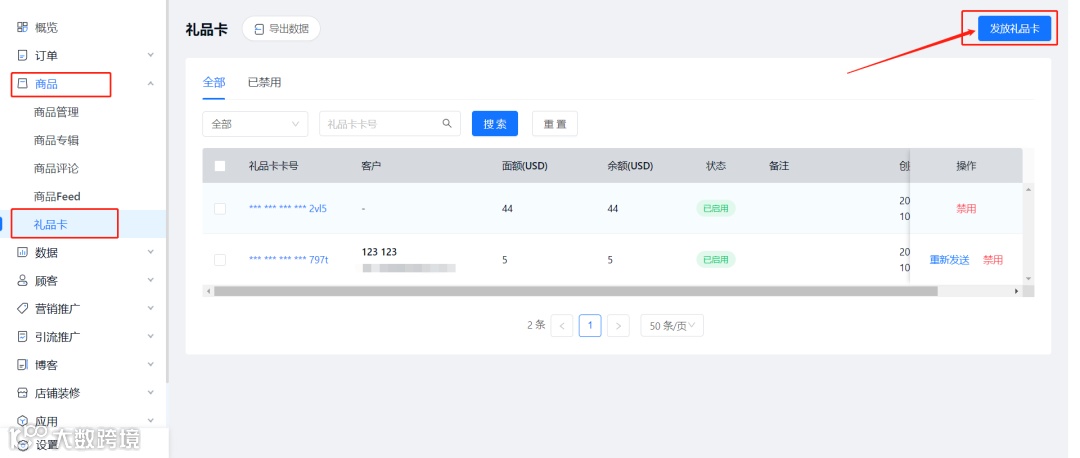Open 商品管理 in the sidebar

click(56, 112)
